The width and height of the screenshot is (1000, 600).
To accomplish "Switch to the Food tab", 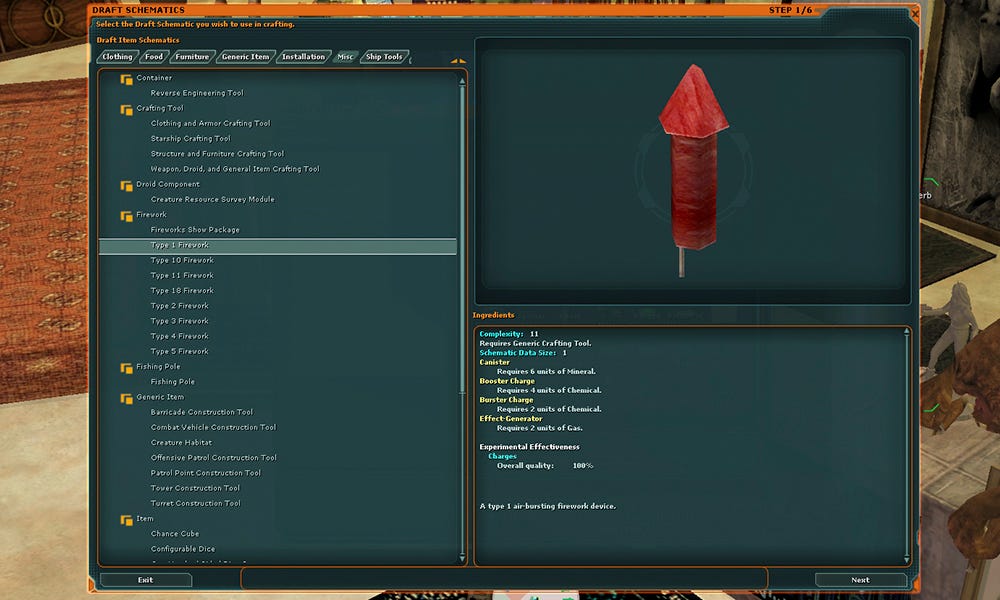I will coord(154,57).
